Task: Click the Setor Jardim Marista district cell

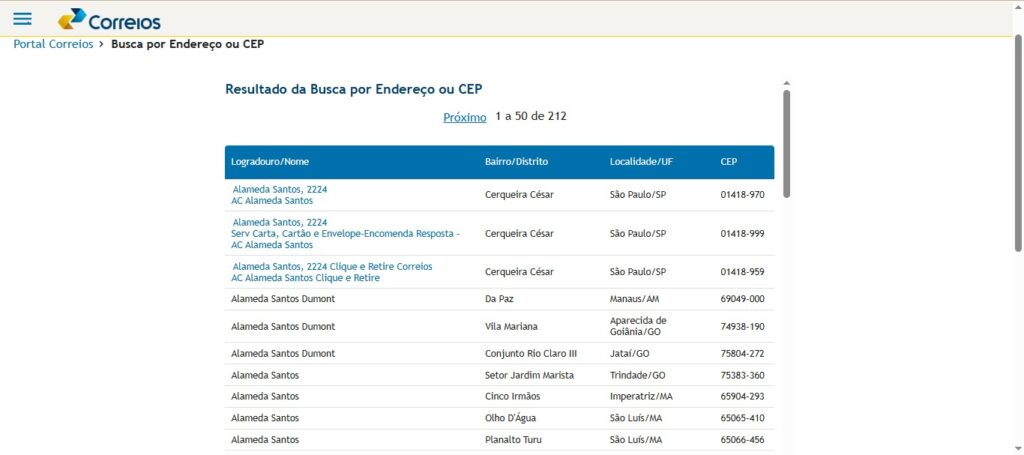Action: point(529,375)
